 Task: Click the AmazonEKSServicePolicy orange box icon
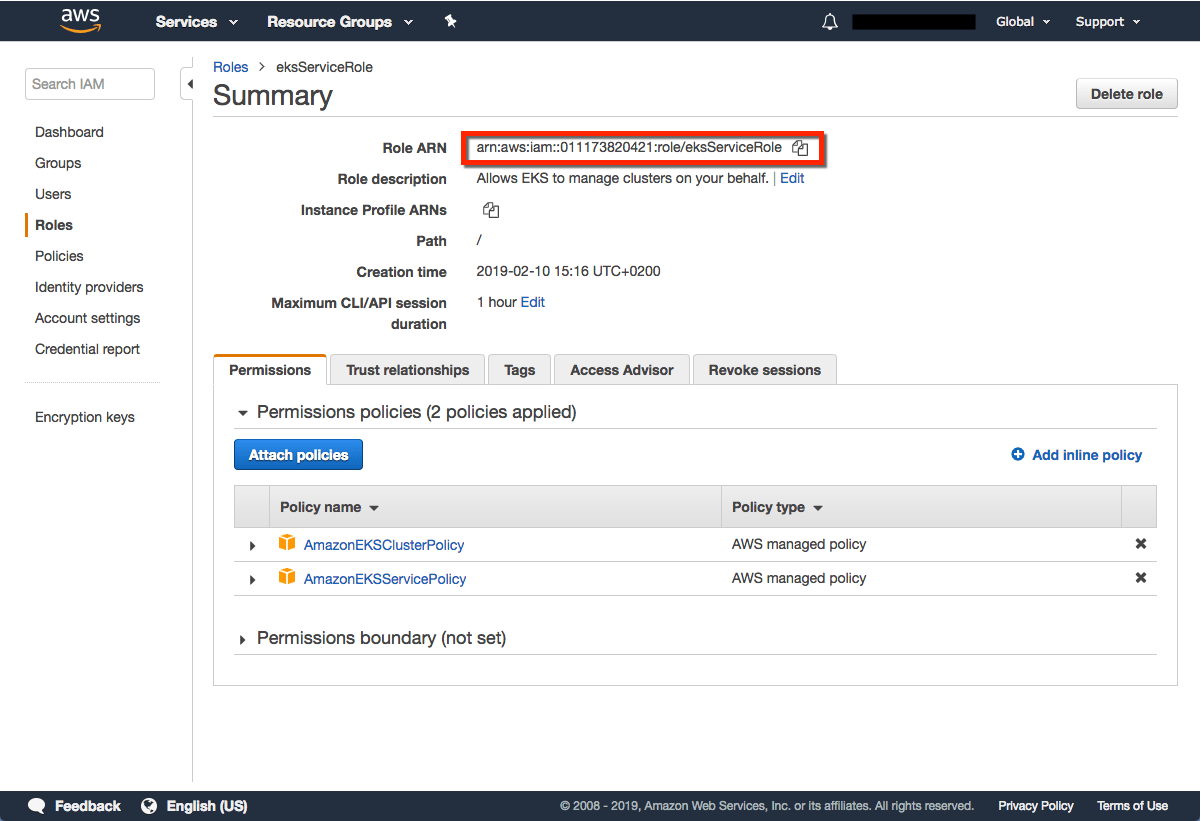click(288, 577)
